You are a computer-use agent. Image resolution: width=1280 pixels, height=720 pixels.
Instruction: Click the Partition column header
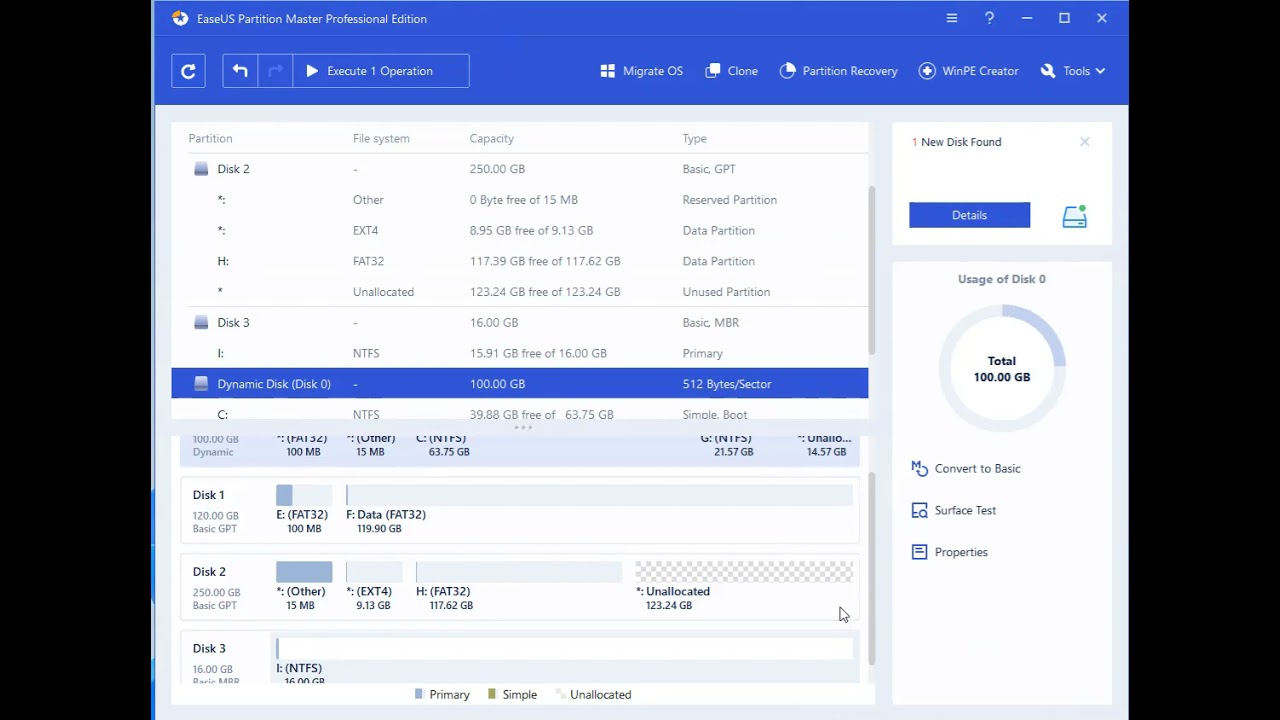coord(210,138)
